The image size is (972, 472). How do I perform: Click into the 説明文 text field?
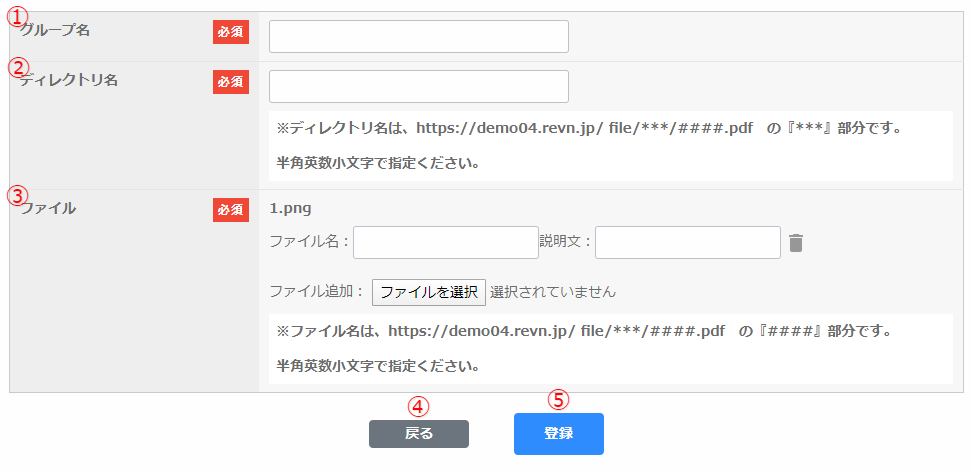pyautogui.click(x=687, y=242)
